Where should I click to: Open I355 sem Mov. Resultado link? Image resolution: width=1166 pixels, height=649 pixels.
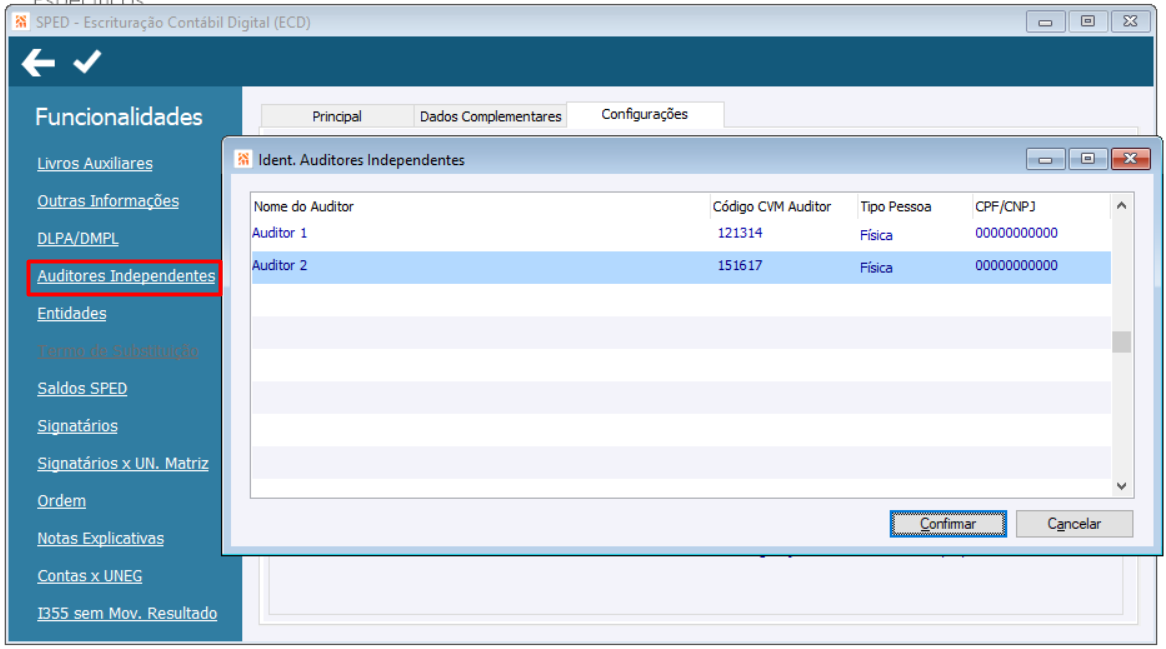(127, 613)
